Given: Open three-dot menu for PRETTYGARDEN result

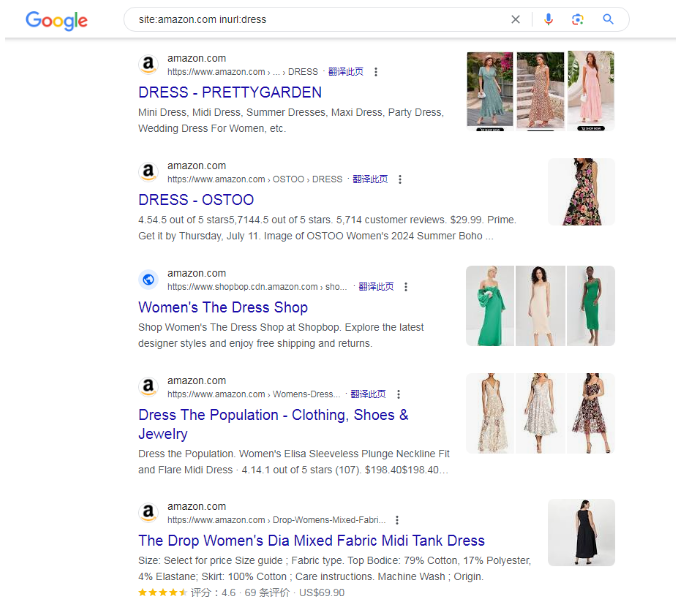Looking at the screenshot, I should point(376,72).
